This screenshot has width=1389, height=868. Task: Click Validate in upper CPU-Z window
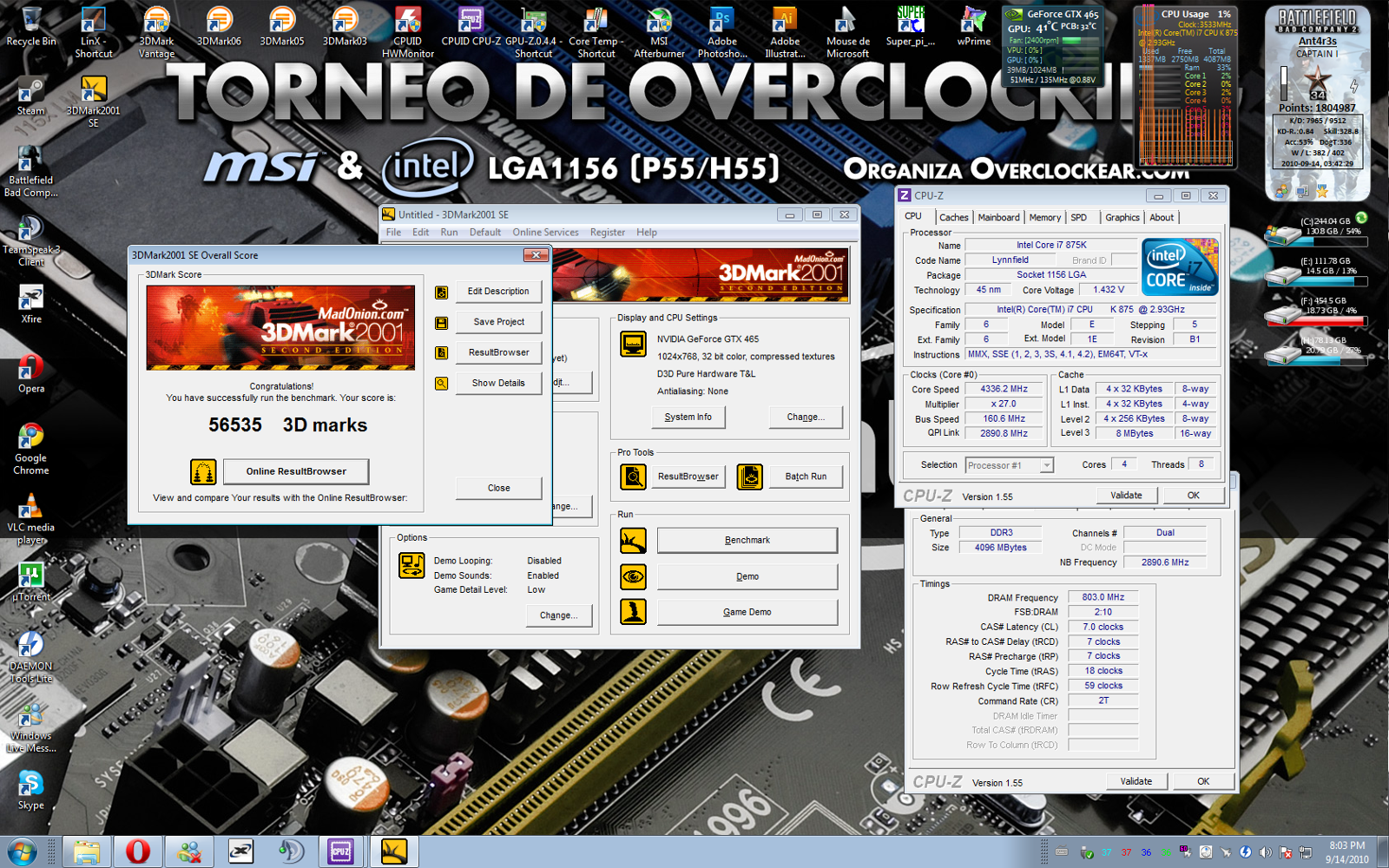point(1126,496)
